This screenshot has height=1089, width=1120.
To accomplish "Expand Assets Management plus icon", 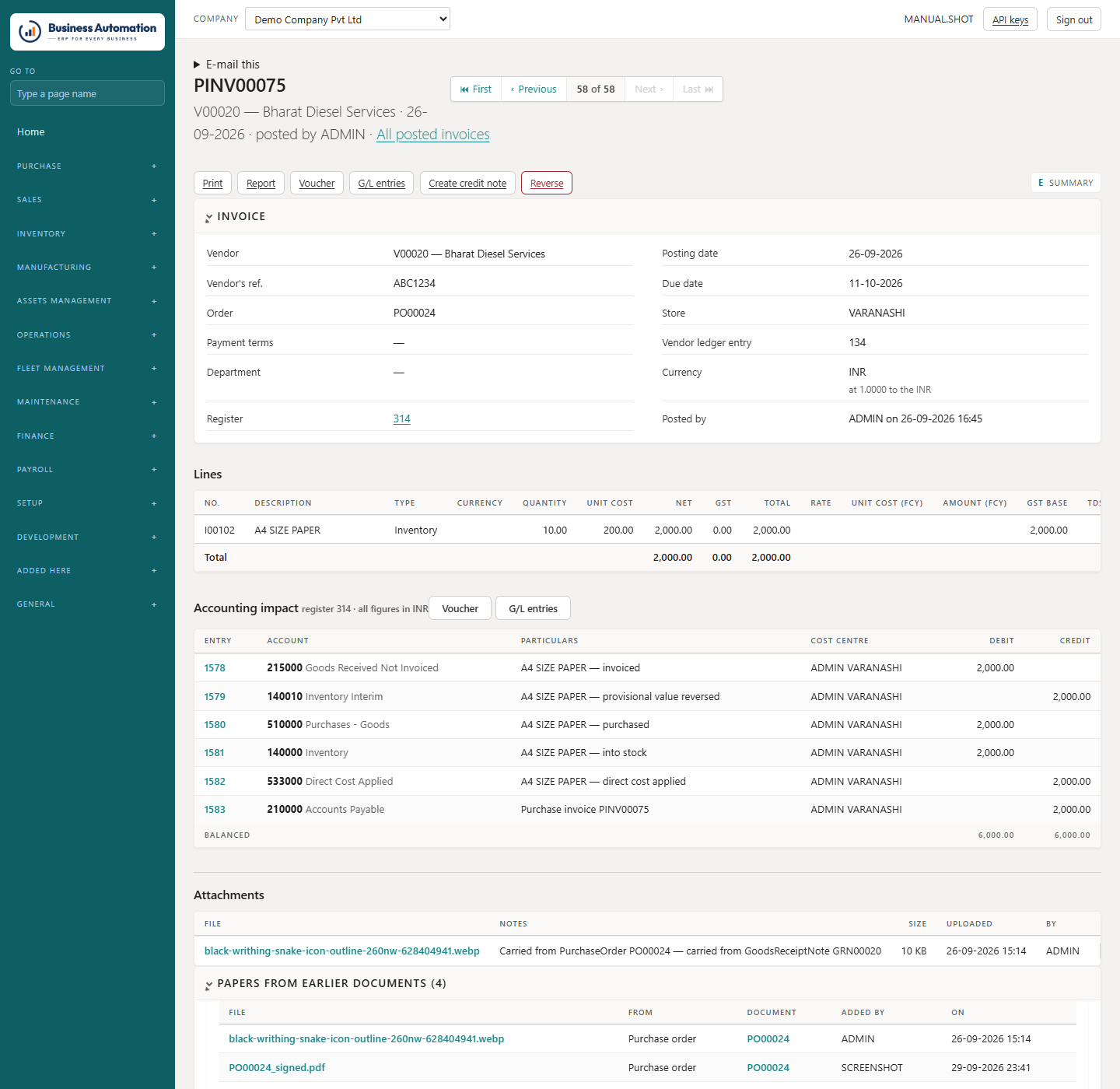I will pyautogui.click(x=154, y=301).
